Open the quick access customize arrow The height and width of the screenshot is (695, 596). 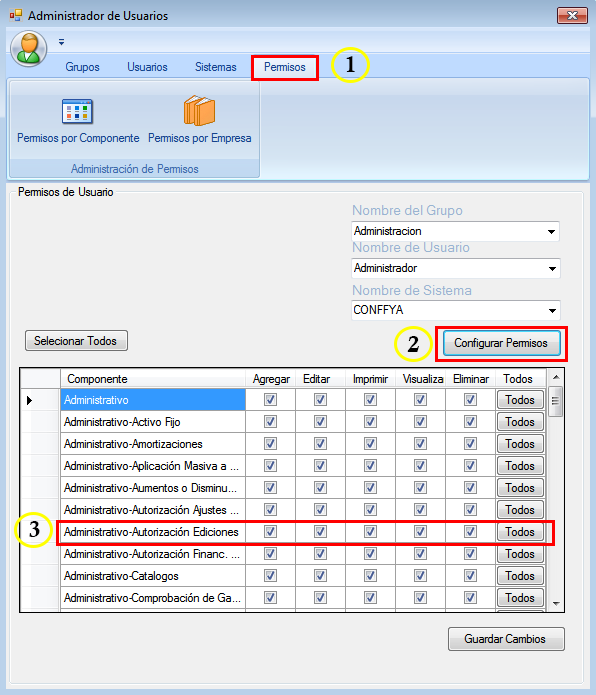click(62, 42)
